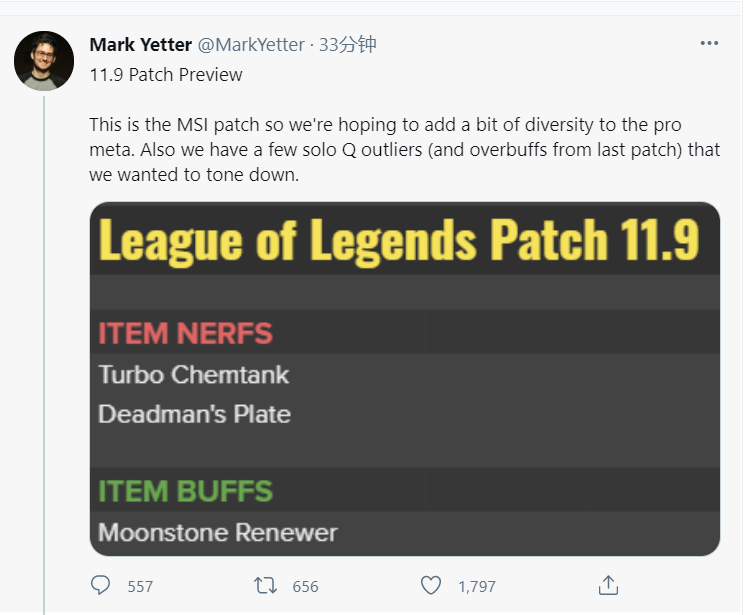755x615 pixels.
Task: Click the Moonstone Renewer entry in image
Action: coord(218,533)
